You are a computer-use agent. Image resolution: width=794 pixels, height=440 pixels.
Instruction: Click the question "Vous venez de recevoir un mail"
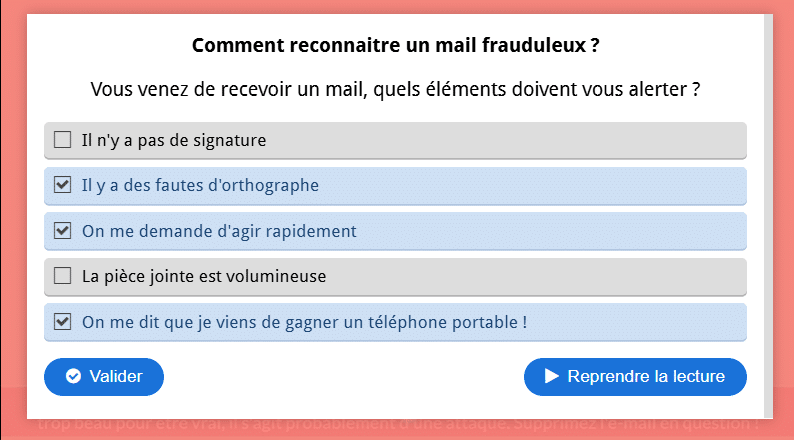(x=395, y=89)
